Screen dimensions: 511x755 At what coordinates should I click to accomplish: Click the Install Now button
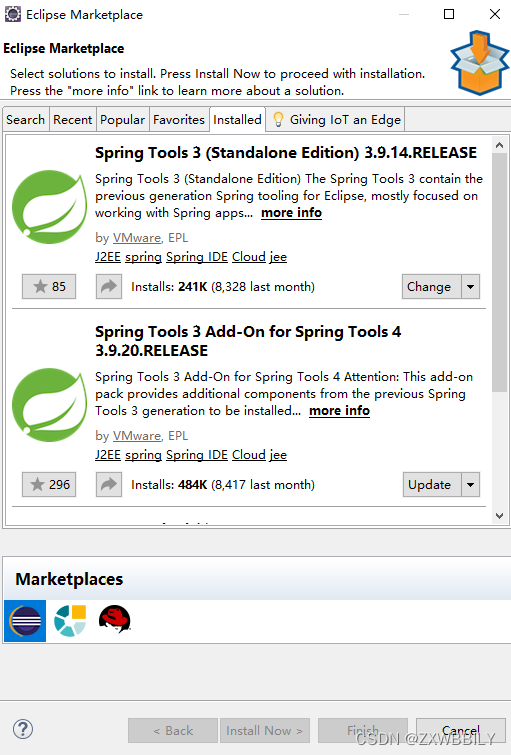(x=264, y=730)
